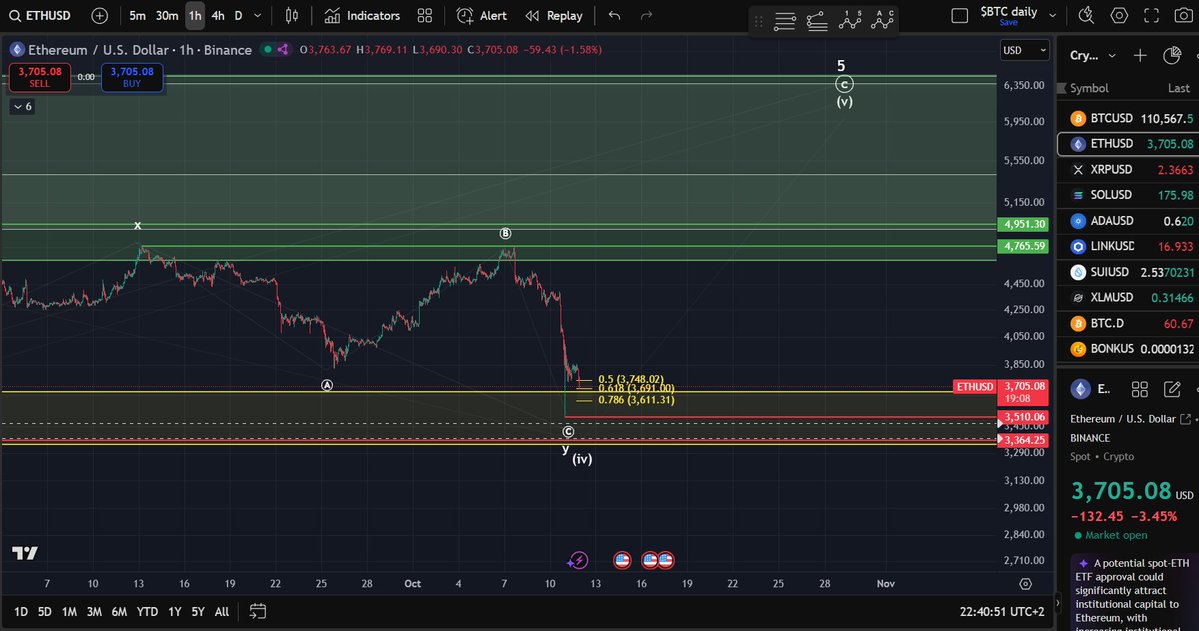The width and height of the screenshot is (1199, 631).
Task: Select LINKUSD in the watchlist
Action: pos(1129,246)
